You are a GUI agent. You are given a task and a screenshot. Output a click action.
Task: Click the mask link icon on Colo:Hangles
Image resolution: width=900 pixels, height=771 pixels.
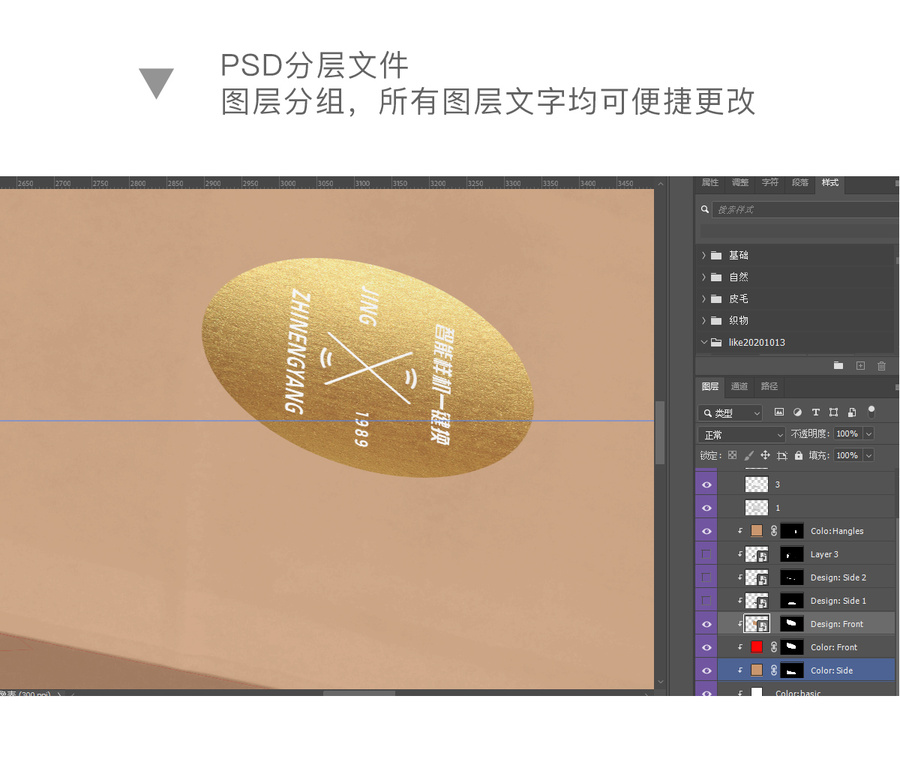tap(774, 531)
